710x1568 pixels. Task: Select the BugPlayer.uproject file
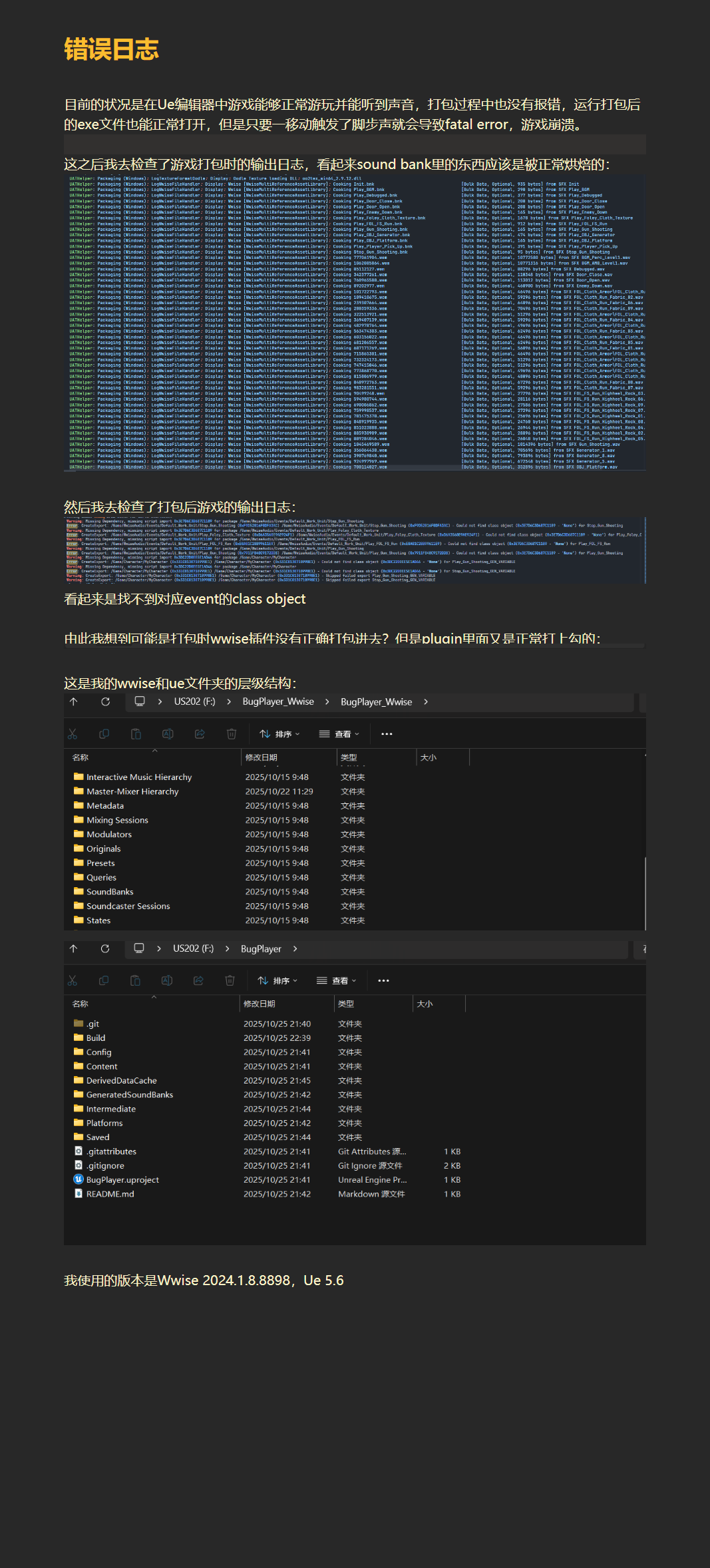point(122,1180)
